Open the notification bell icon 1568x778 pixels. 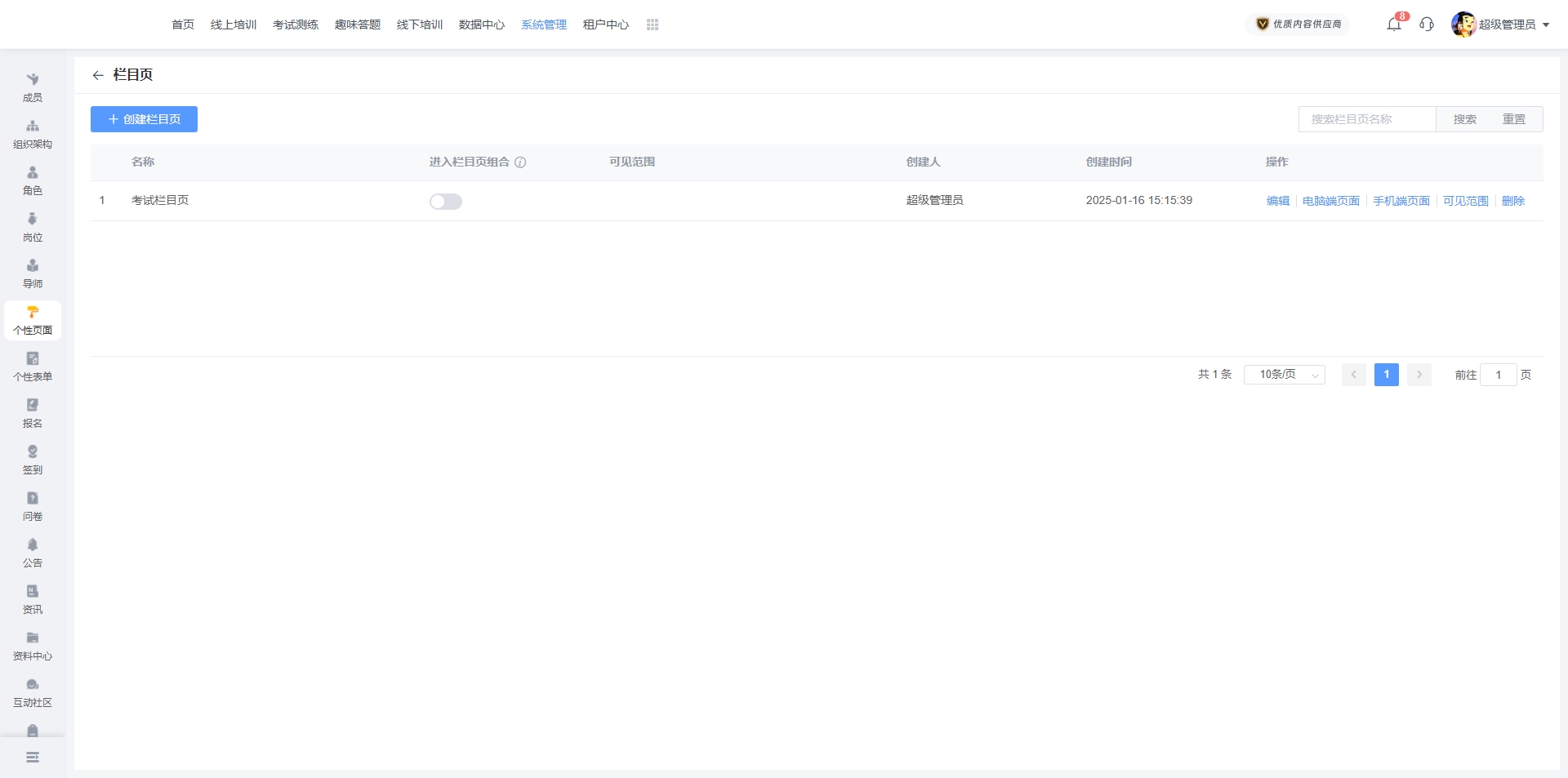pyautogui.click(x=1394, y=24)
